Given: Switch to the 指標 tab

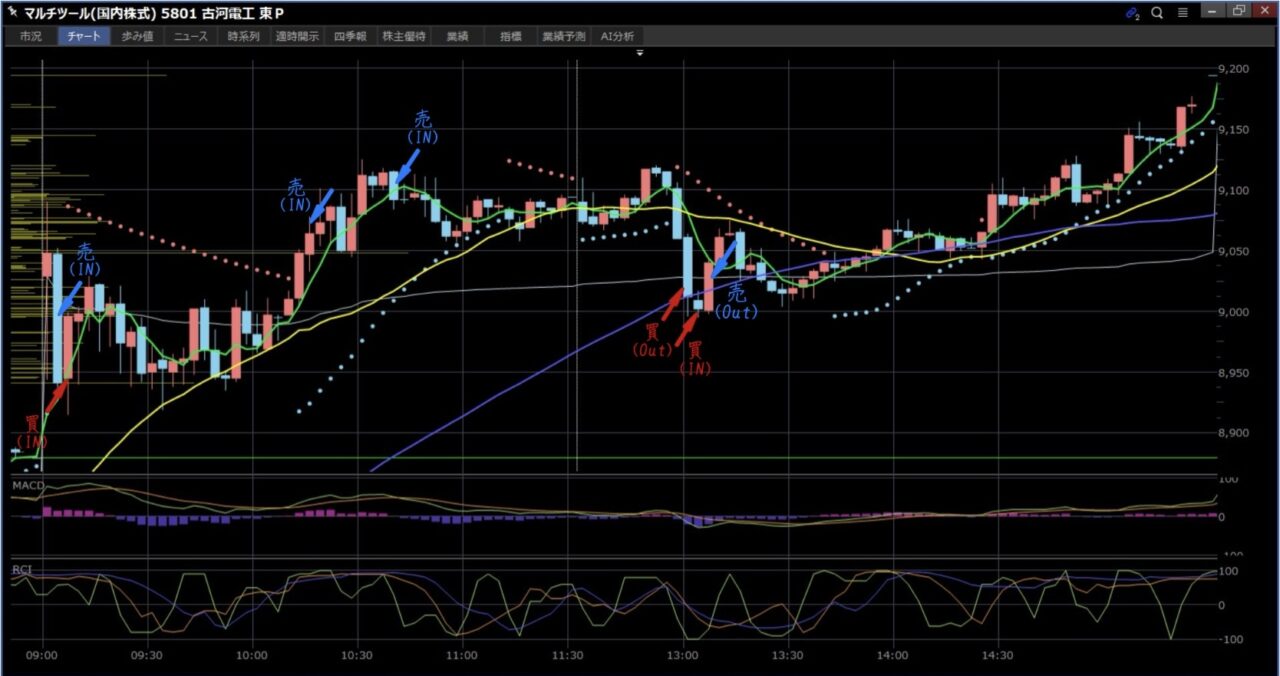Looking at the screenshot, I should click(510, 36).
